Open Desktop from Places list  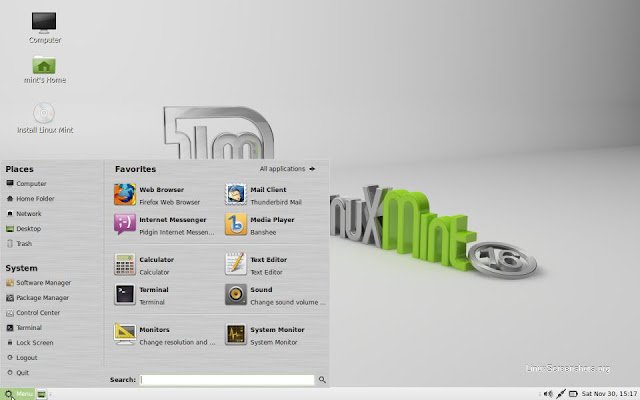pos(23,229)
